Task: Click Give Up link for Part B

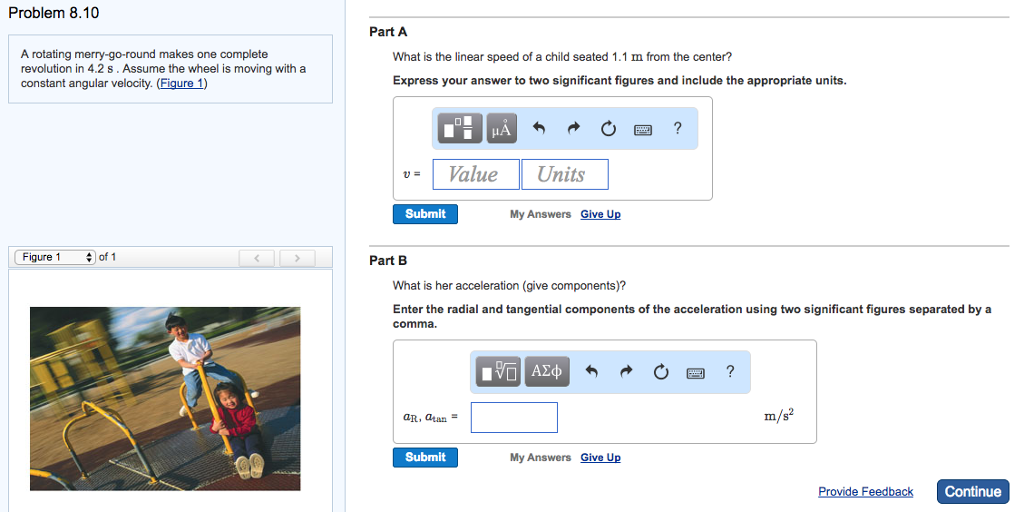Action: 600,458
